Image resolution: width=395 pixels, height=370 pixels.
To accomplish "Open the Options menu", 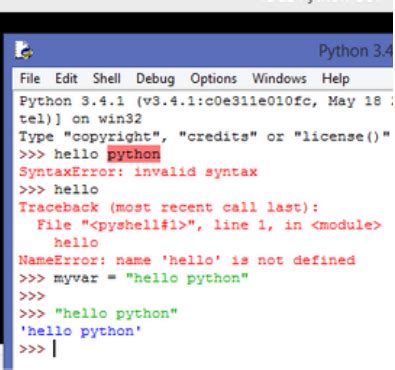I will coord(213,79).
